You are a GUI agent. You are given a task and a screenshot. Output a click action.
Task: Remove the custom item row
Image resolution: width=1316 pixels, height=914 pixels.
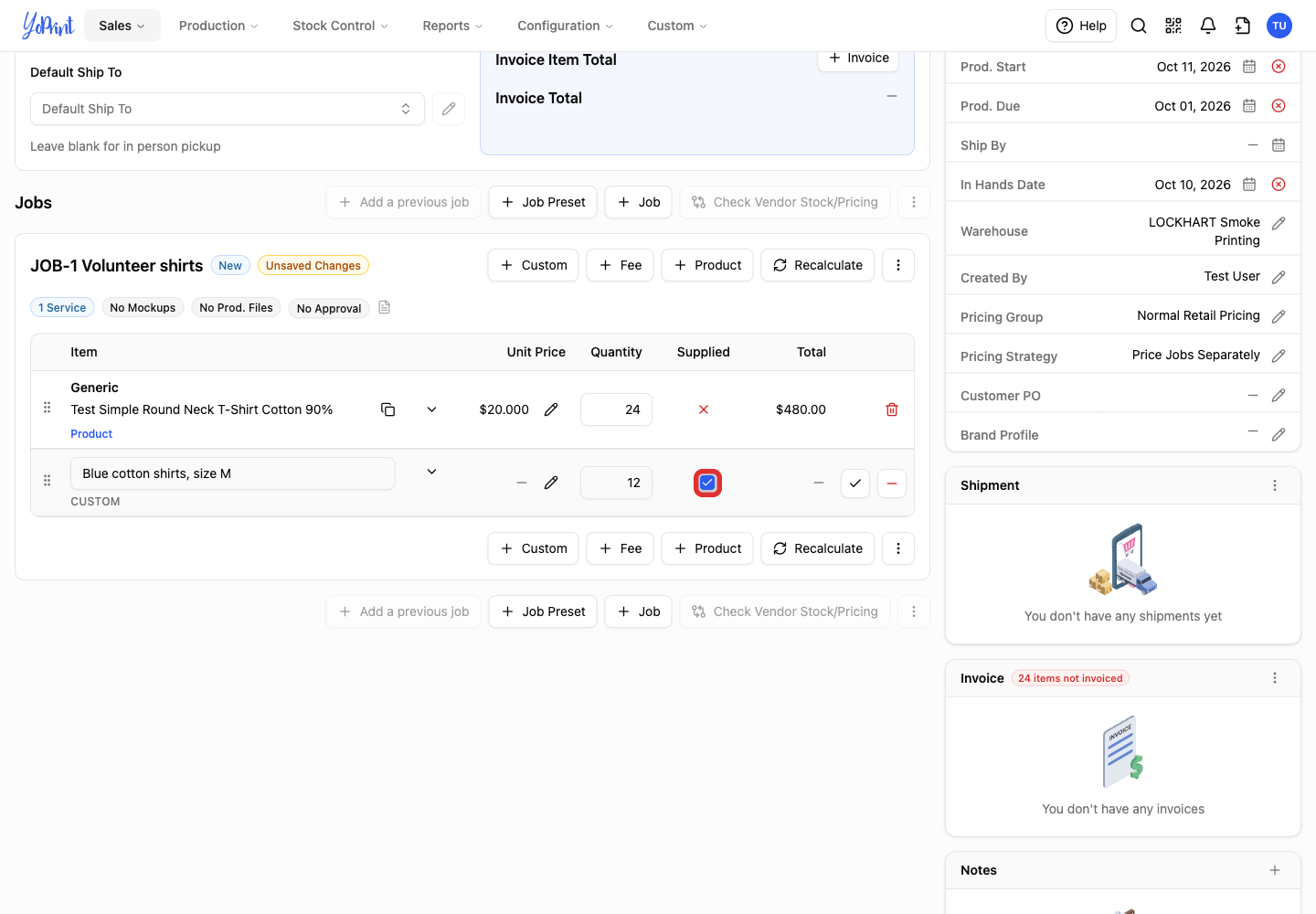click(892, 483)
